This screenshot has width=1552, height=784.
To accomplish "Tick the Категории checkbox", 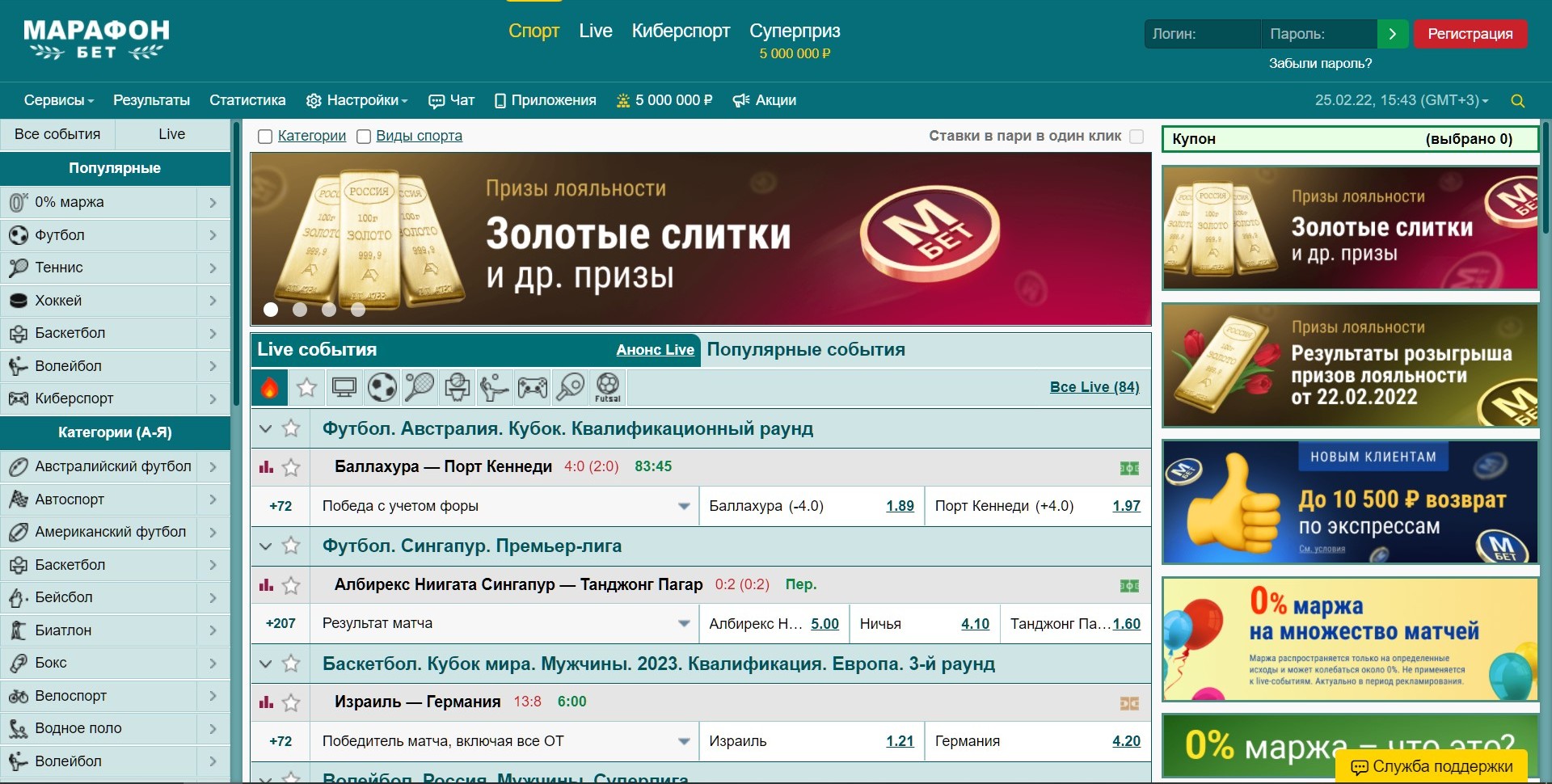I will 264,137.
